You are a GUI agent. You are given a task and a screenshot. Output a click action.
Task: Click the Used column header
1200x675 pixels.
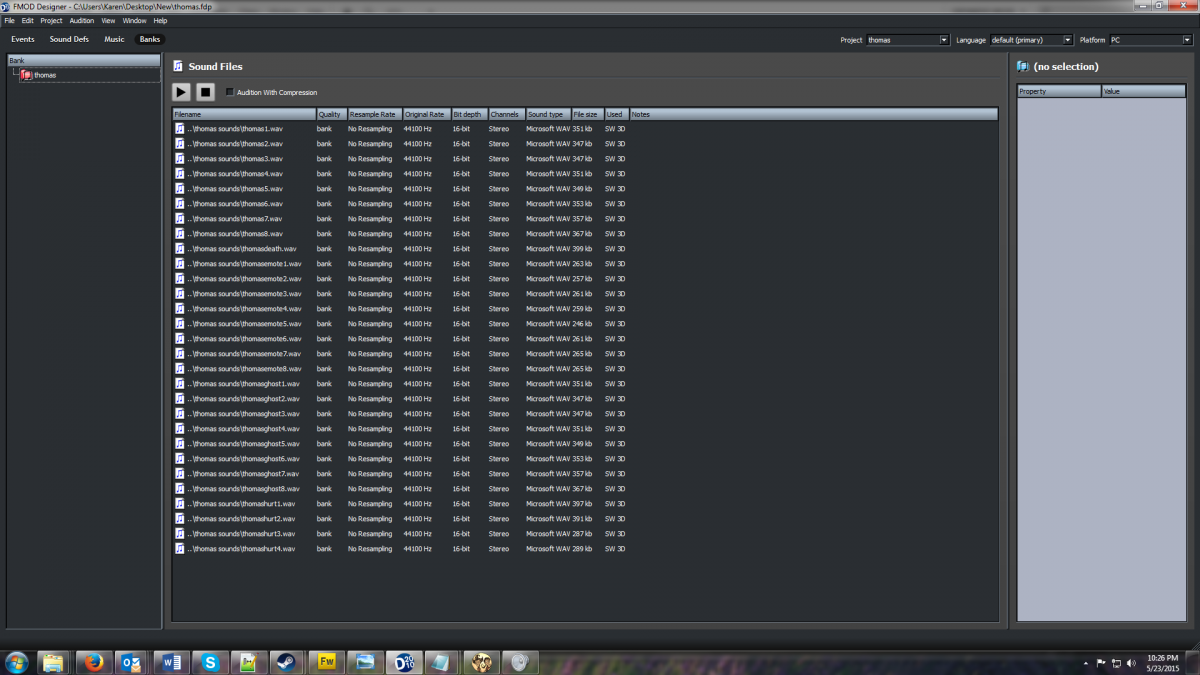[x=616, y=114]
